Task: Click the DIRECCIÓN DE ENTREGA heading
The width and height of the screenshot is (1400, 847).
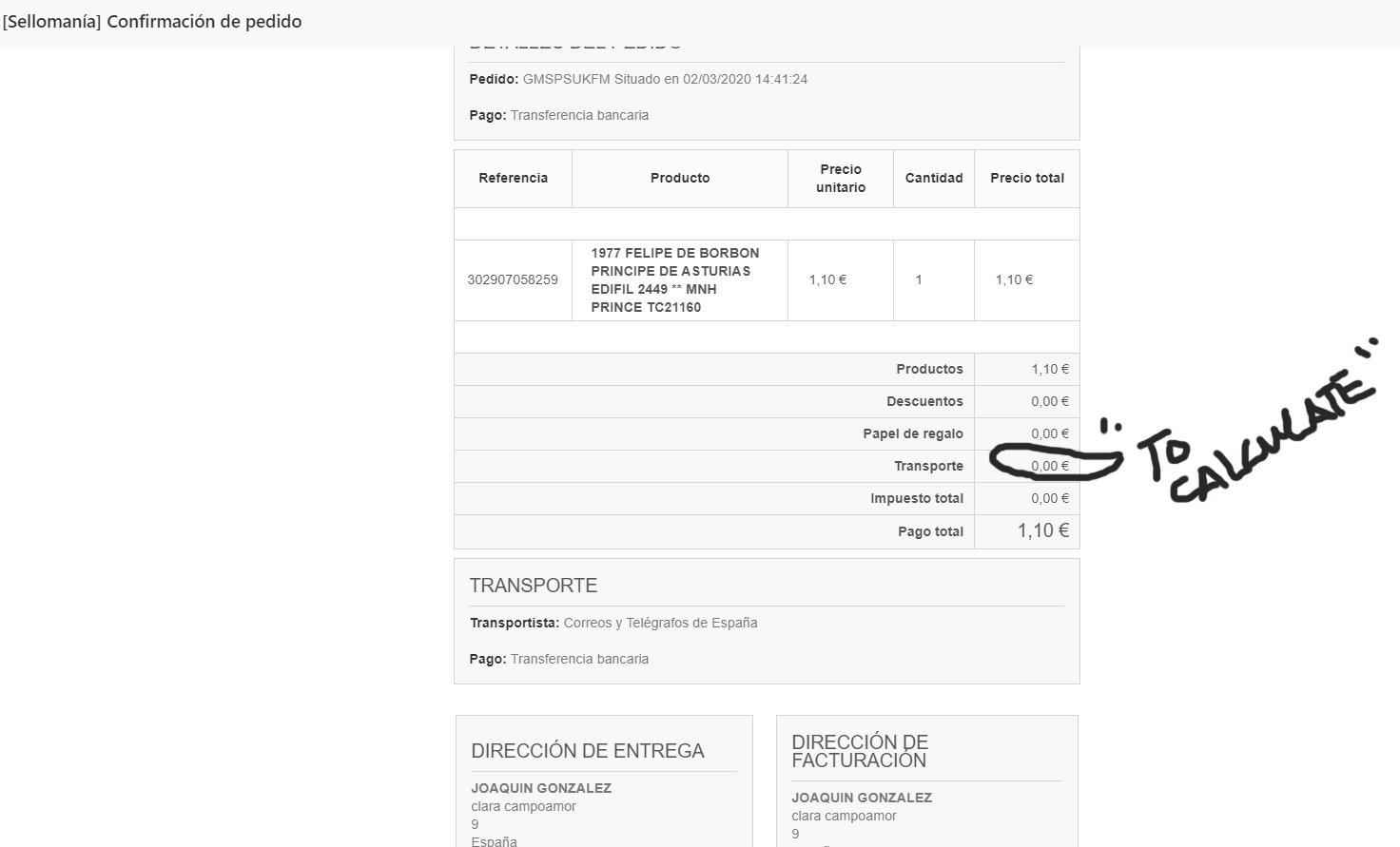Action: pos(588,751)
